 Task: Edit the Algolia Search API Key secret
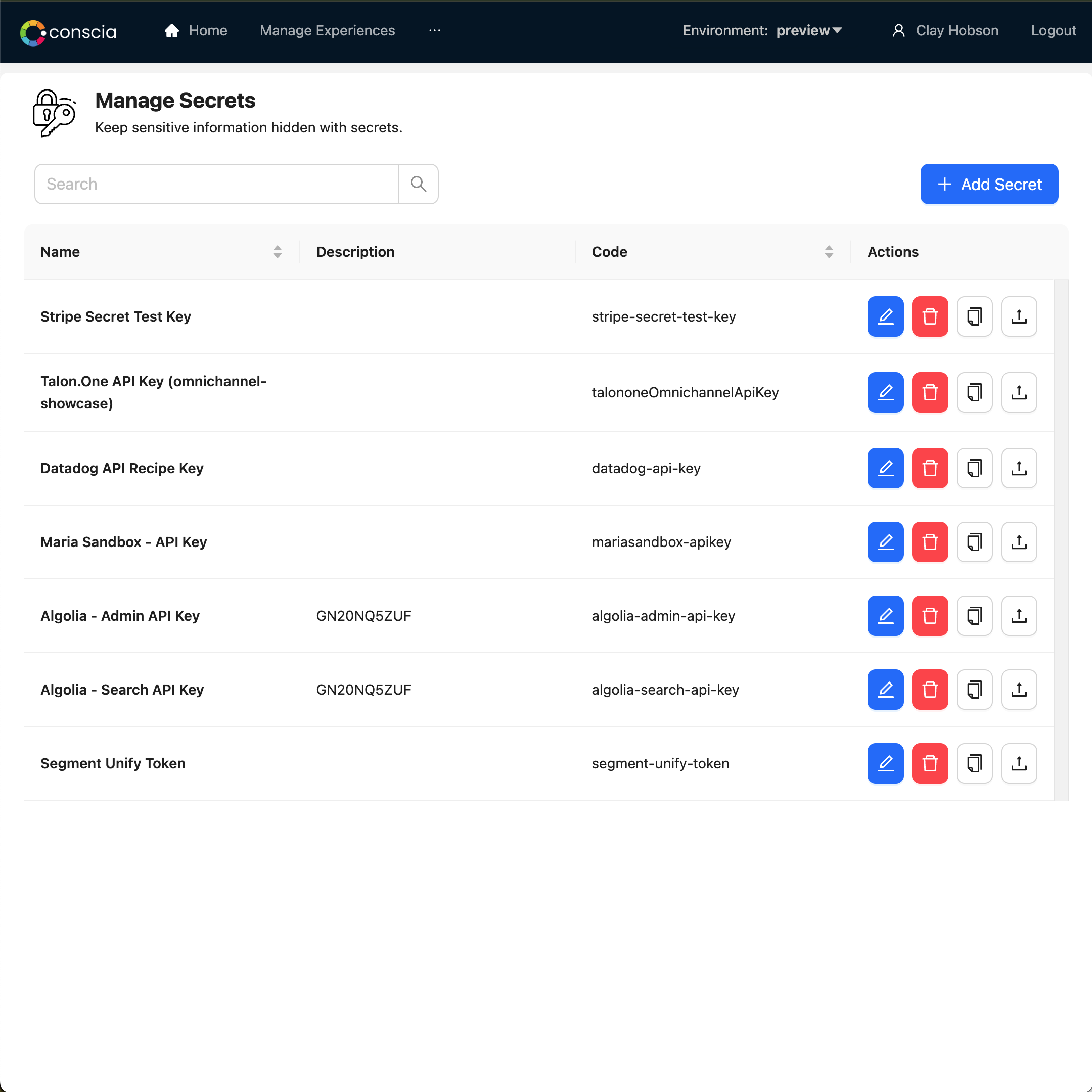(x=885, y=690)
